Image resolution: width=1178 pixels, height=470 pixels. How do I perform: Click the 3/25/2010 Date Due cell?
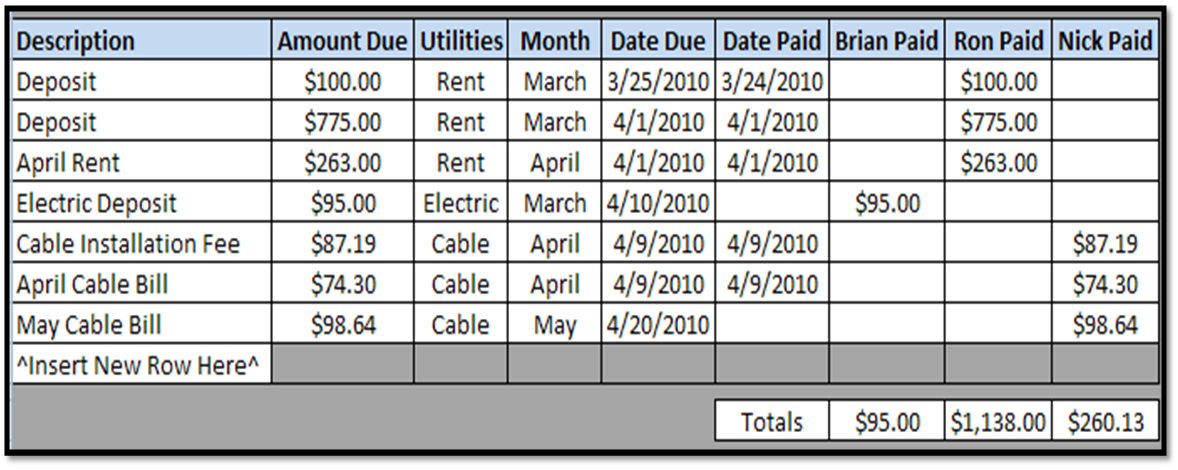pyautogui.click(x=658, y=80)
